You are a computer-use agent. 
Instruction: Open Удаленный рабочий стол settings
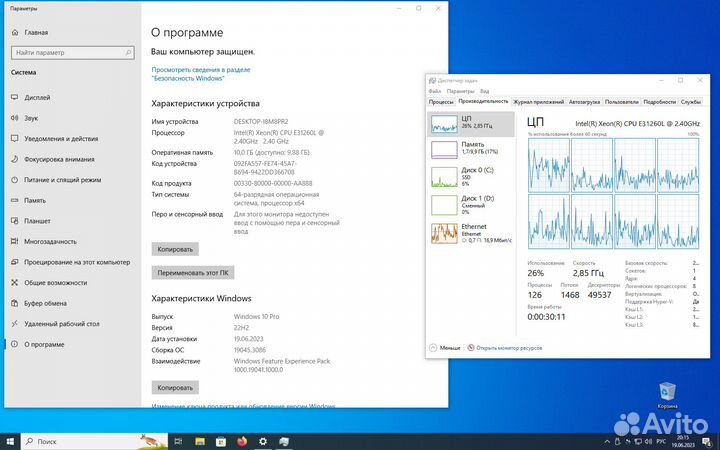62,324
